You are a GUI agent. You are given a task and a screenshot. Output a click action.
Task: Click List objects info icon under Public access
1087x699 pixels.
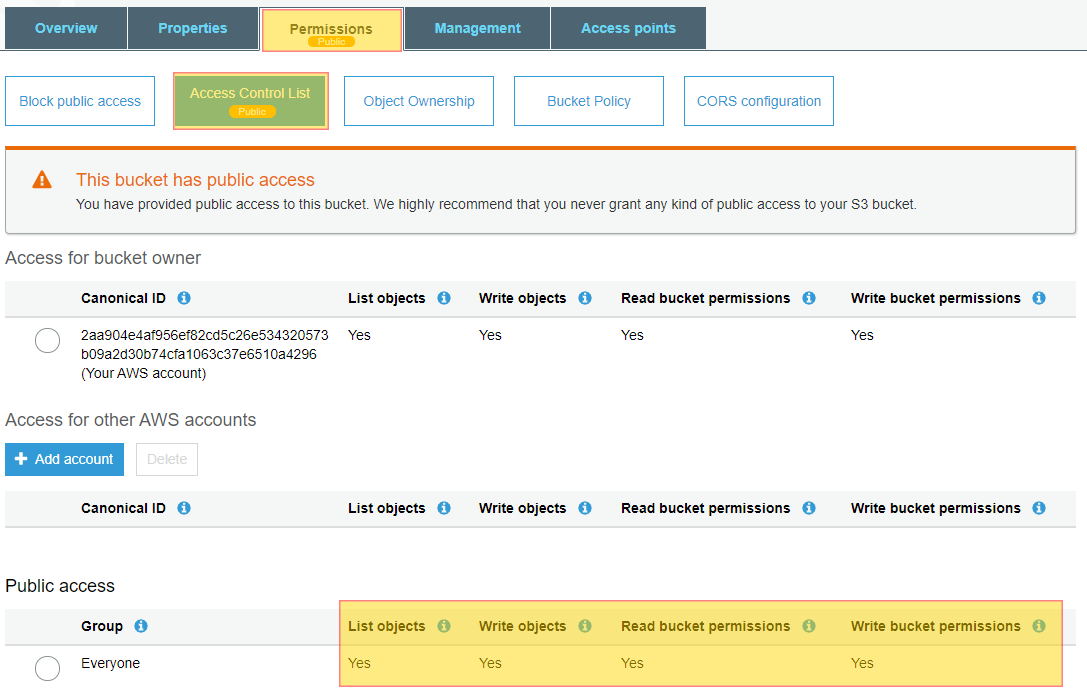(444, 626)
